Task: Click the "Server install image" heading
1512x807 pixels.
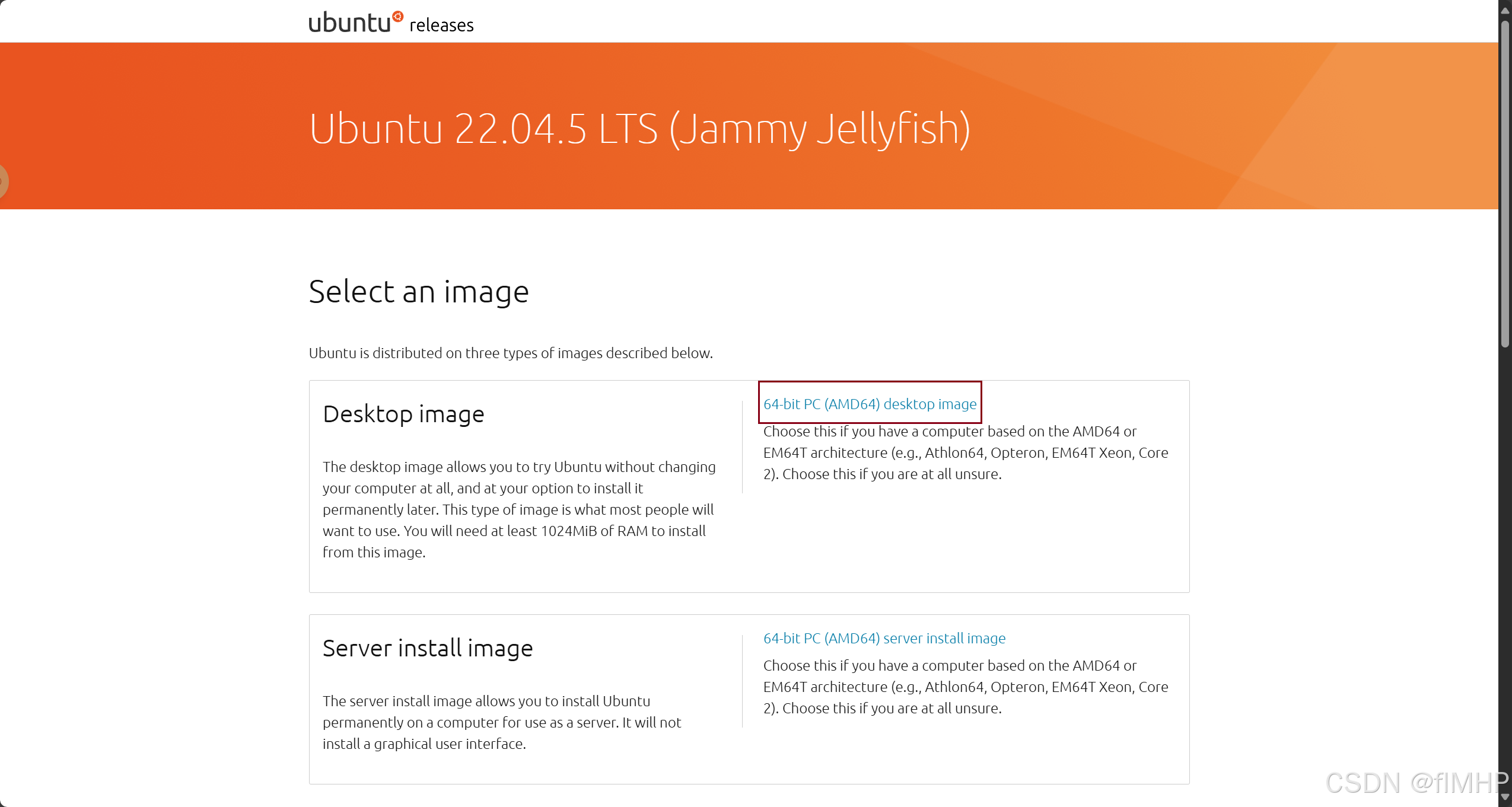Action: coord(427,648)
